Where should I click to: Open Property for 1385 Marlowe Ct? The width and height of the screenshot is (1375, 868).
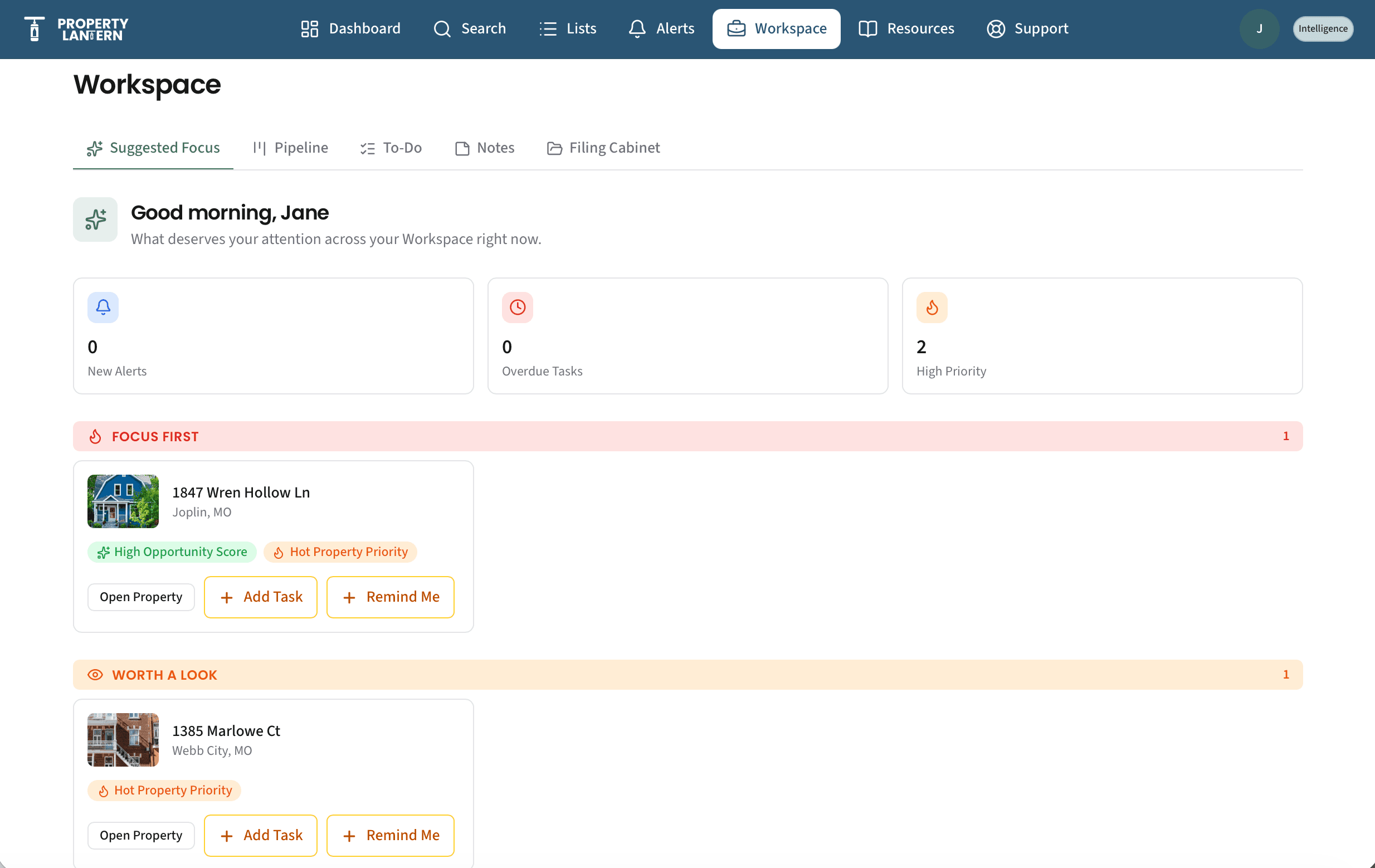(x=141, y=836)
